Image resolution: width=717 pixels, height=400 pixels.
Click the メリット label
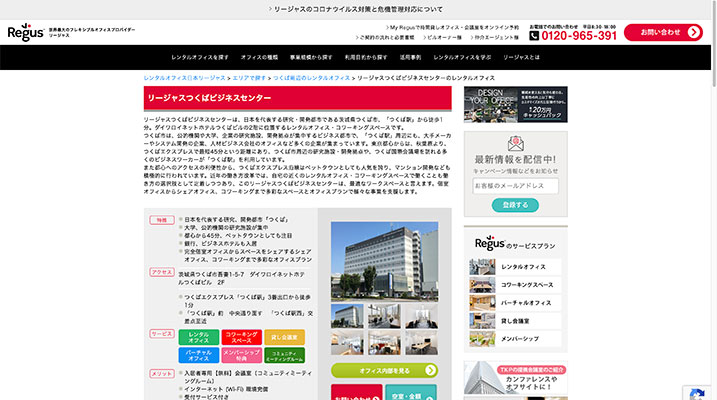tap(162, 373)
